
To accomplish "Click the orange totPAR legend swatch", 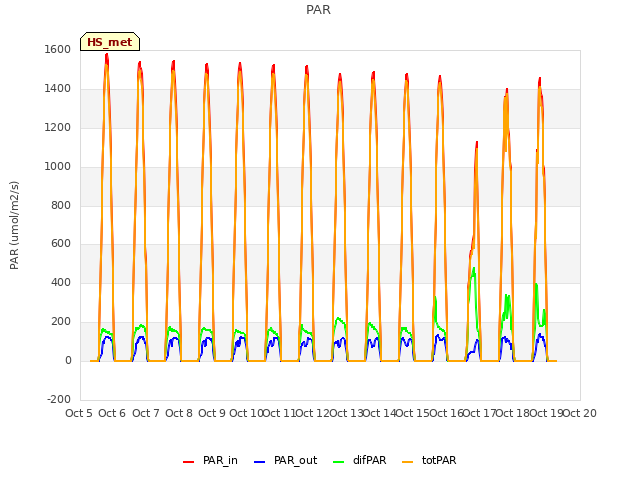I will pos(407,462).
